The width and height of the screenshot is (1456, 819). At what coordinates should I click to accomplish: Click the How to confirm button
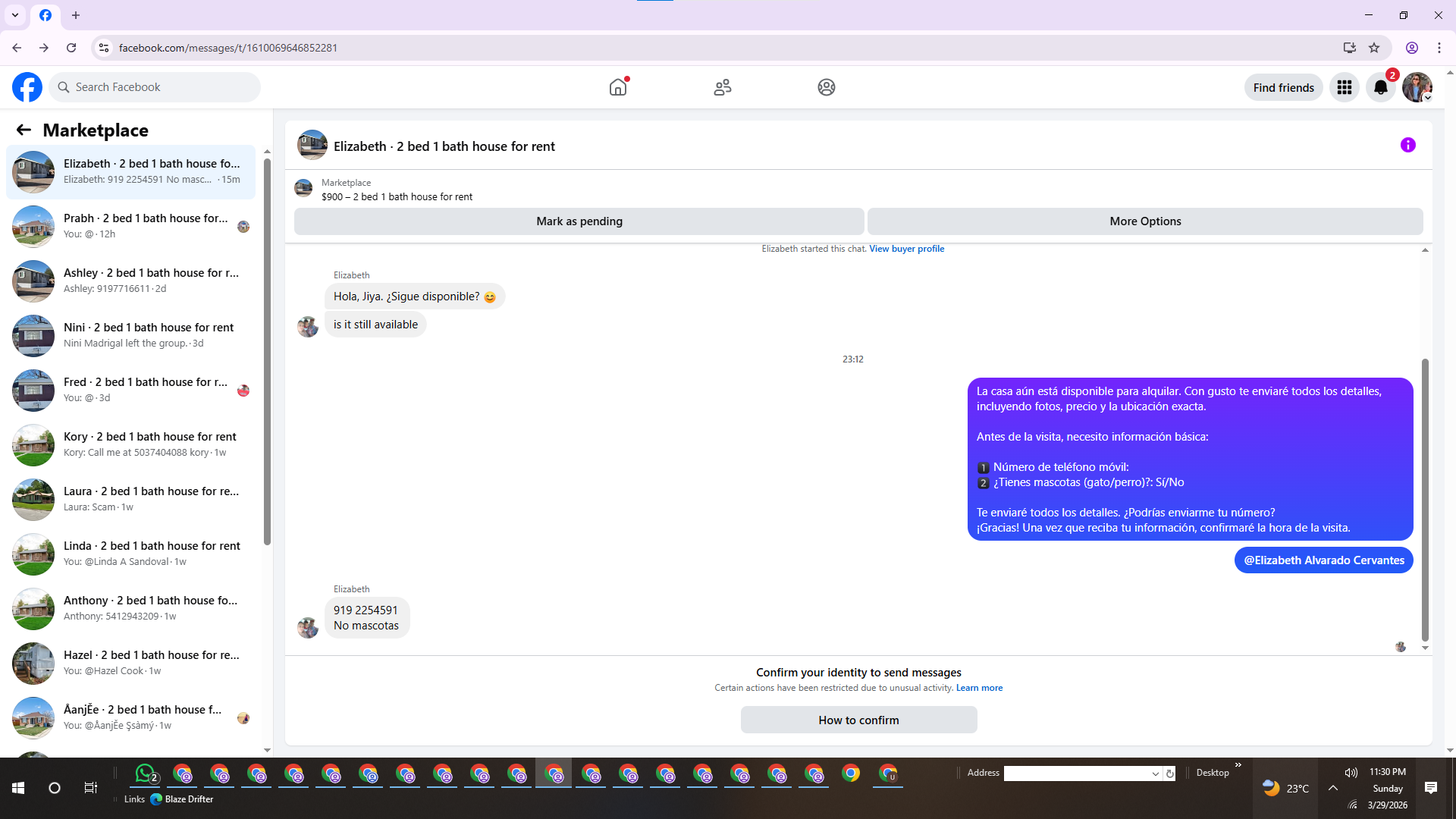click(x=858, y=720)
